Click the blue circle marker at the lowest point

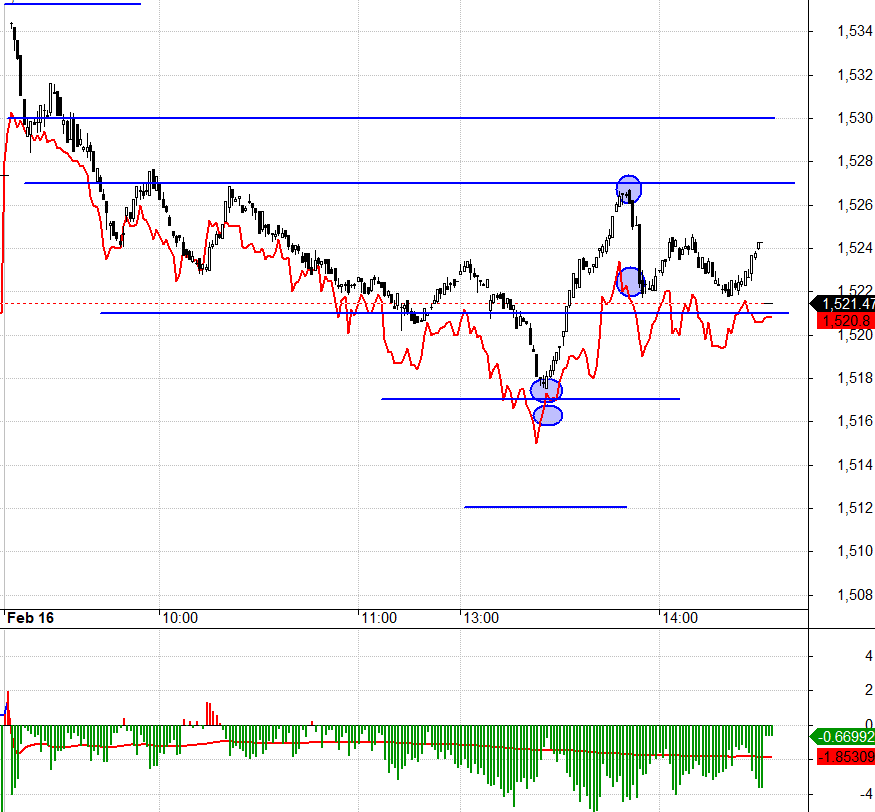(548, 414)
